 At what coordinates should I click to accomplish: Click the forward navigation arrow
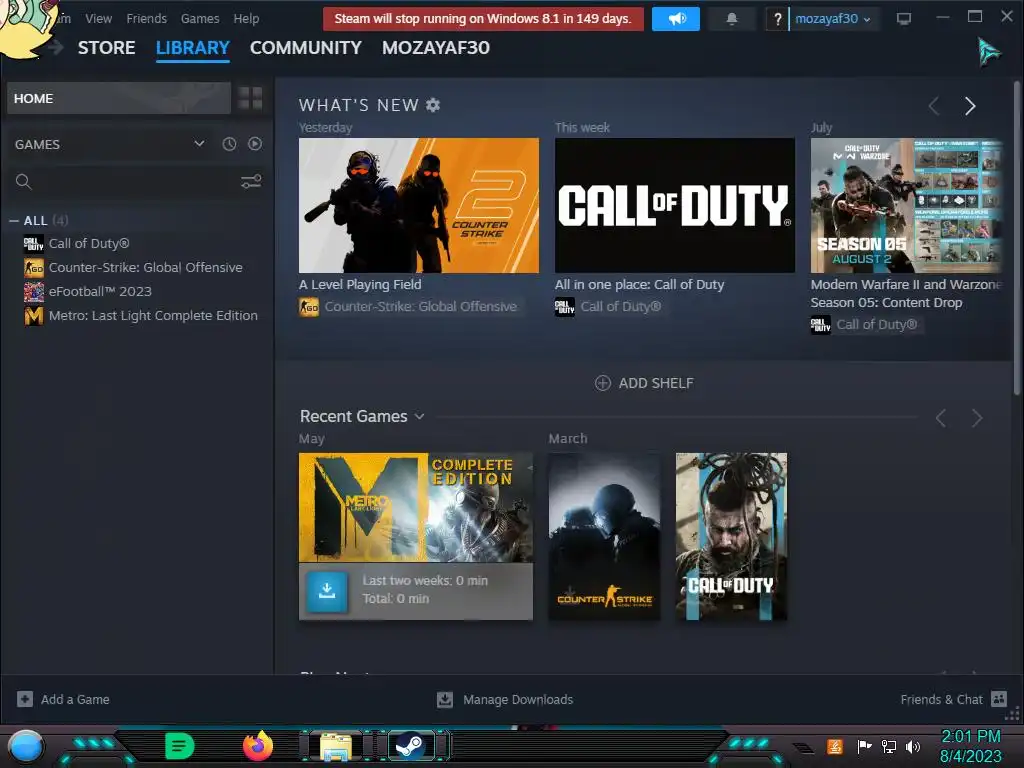click(x=56, y=47)
